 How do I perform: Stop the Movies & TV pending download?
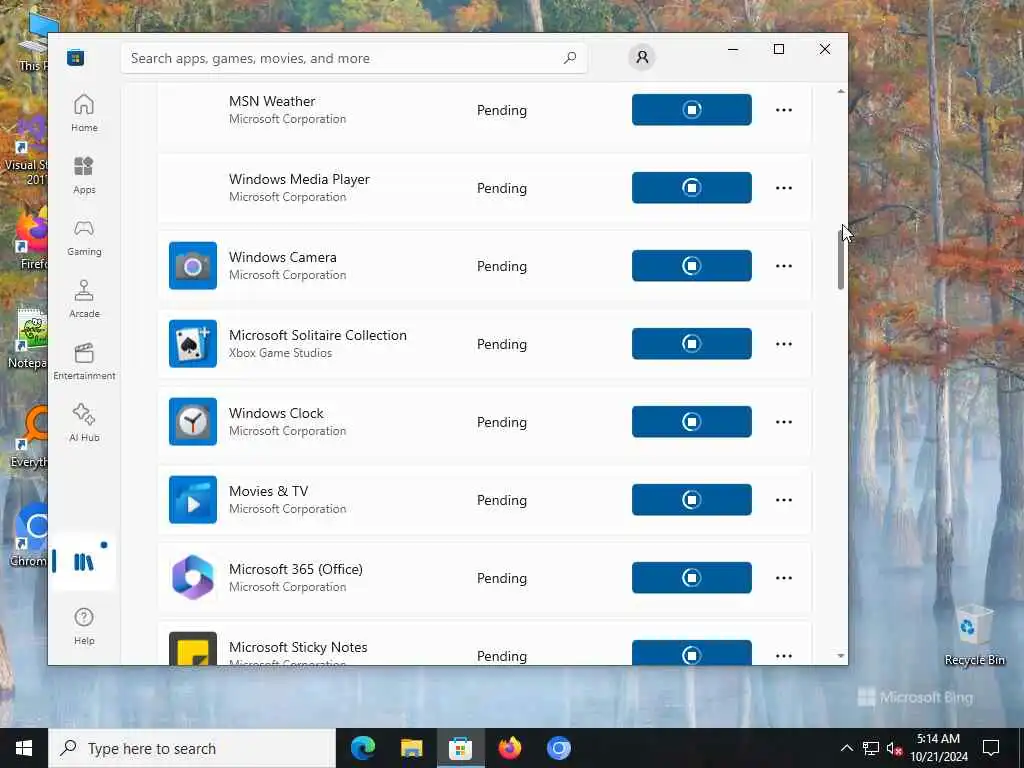click(692, 500)
